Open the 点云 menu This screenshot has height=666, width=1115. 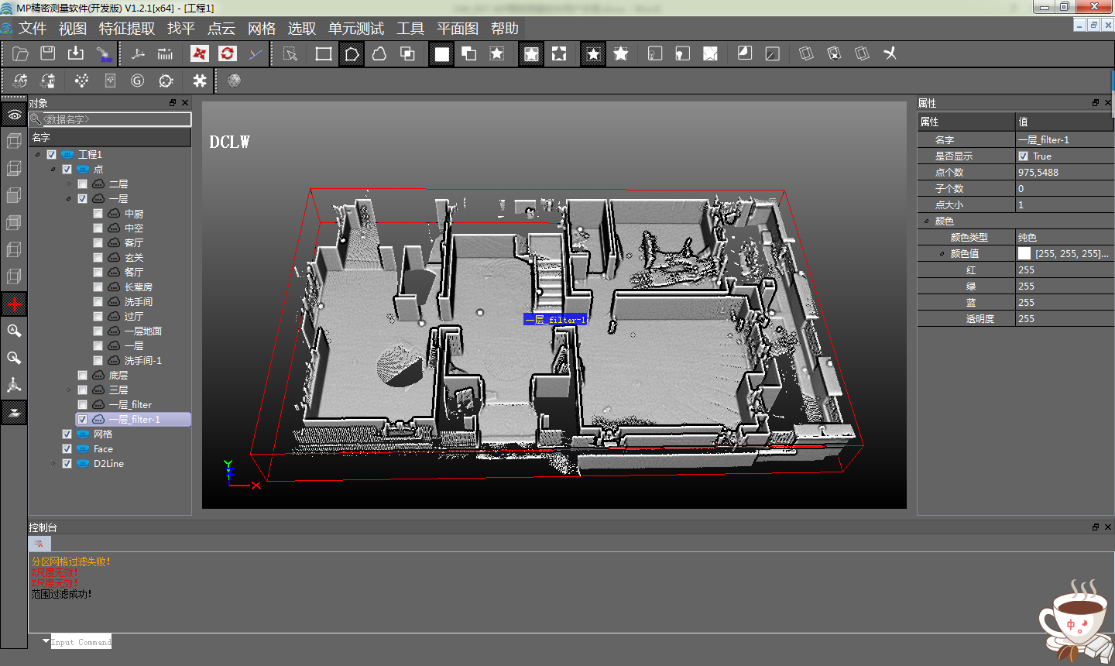click(x=221, y=28)
